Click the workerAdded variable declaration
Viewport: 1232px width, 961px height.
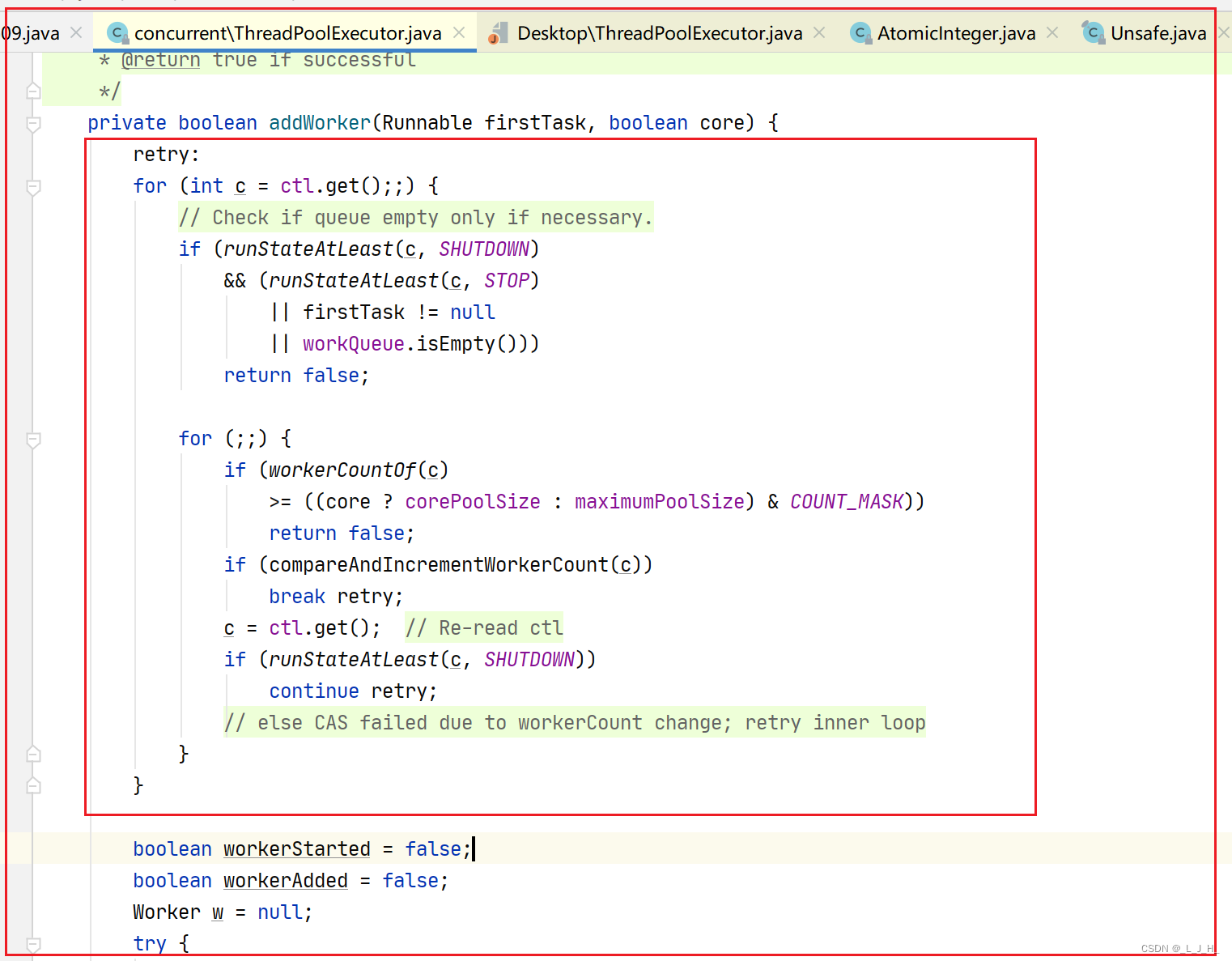click(286, 881)
